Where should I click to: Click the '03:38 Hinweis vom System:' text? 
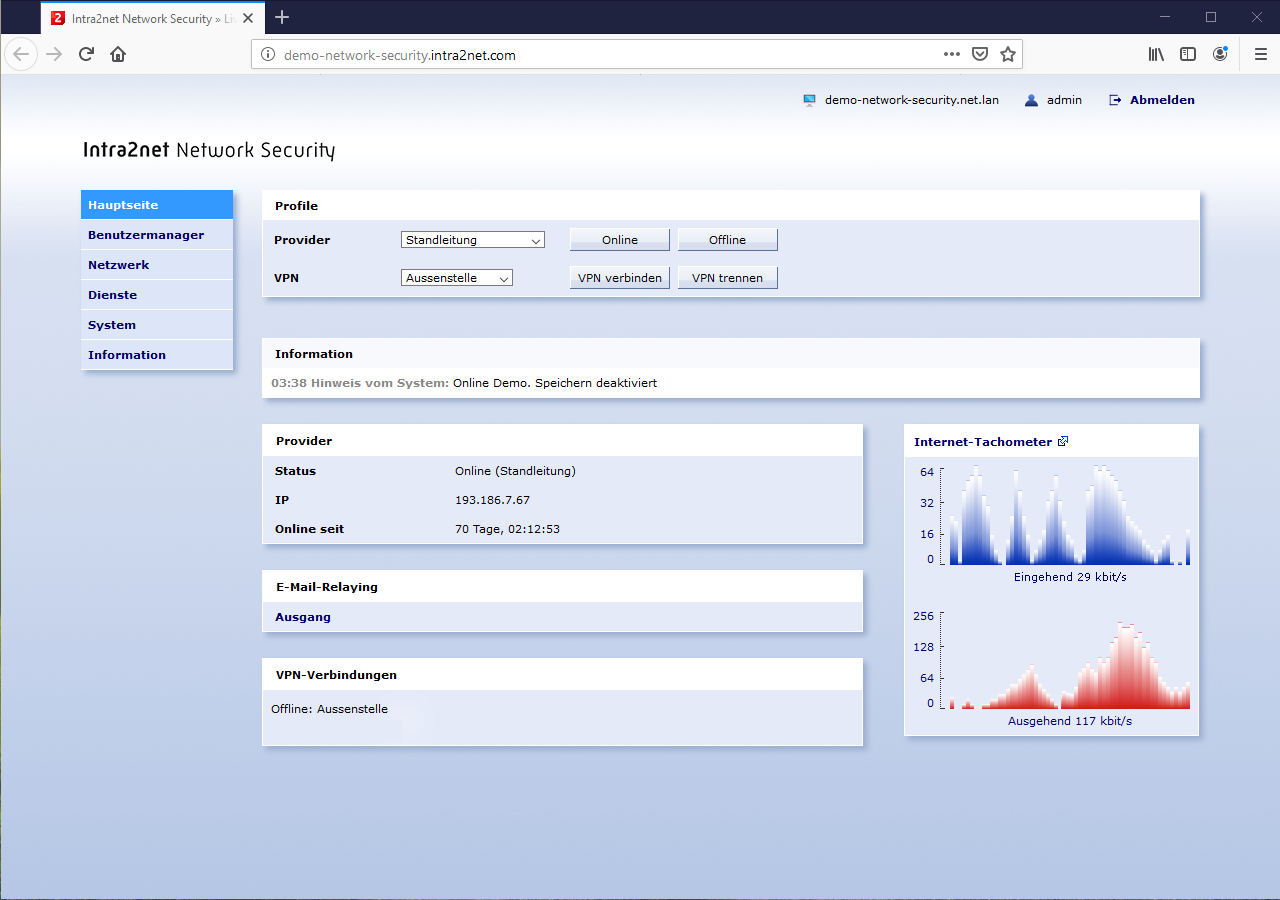(360, 383)
